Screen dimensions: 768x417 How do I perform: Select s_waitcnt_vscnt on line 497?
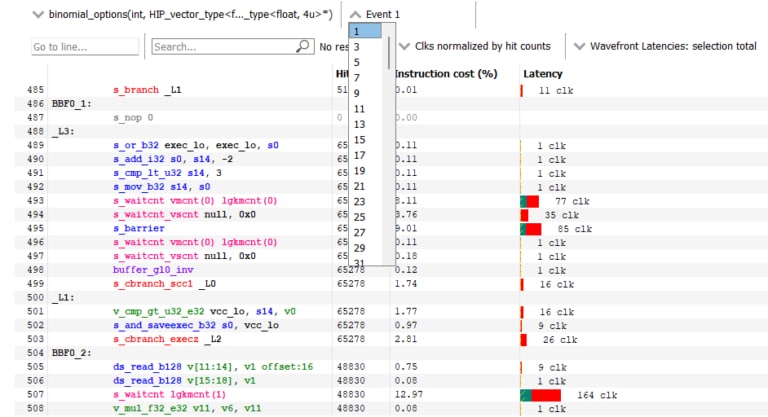tap(184, 256)
